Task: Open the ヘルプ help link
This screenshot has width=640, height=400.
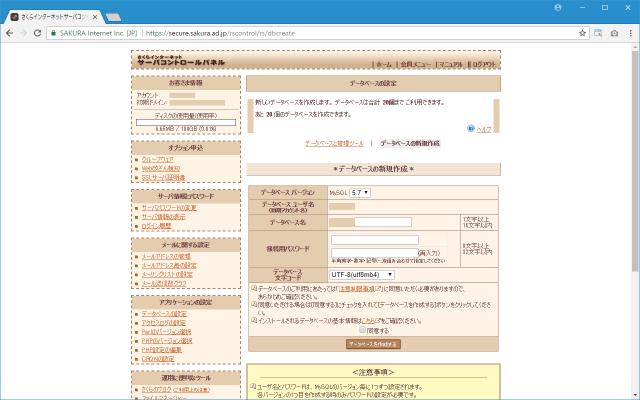Action: click(x=484, y=129)
